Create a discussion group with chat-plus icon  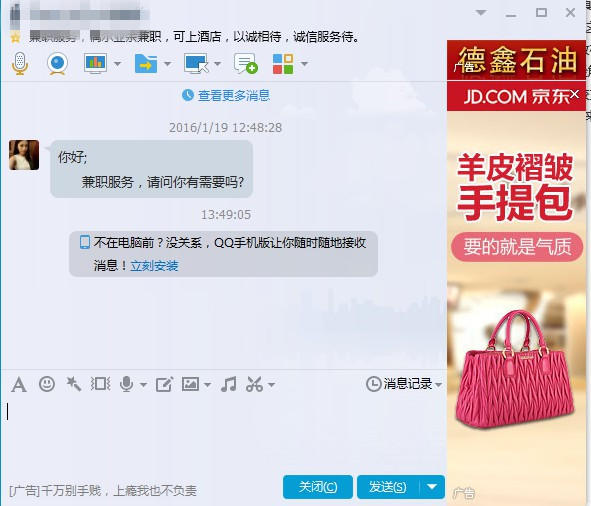[x=245, y=63]
